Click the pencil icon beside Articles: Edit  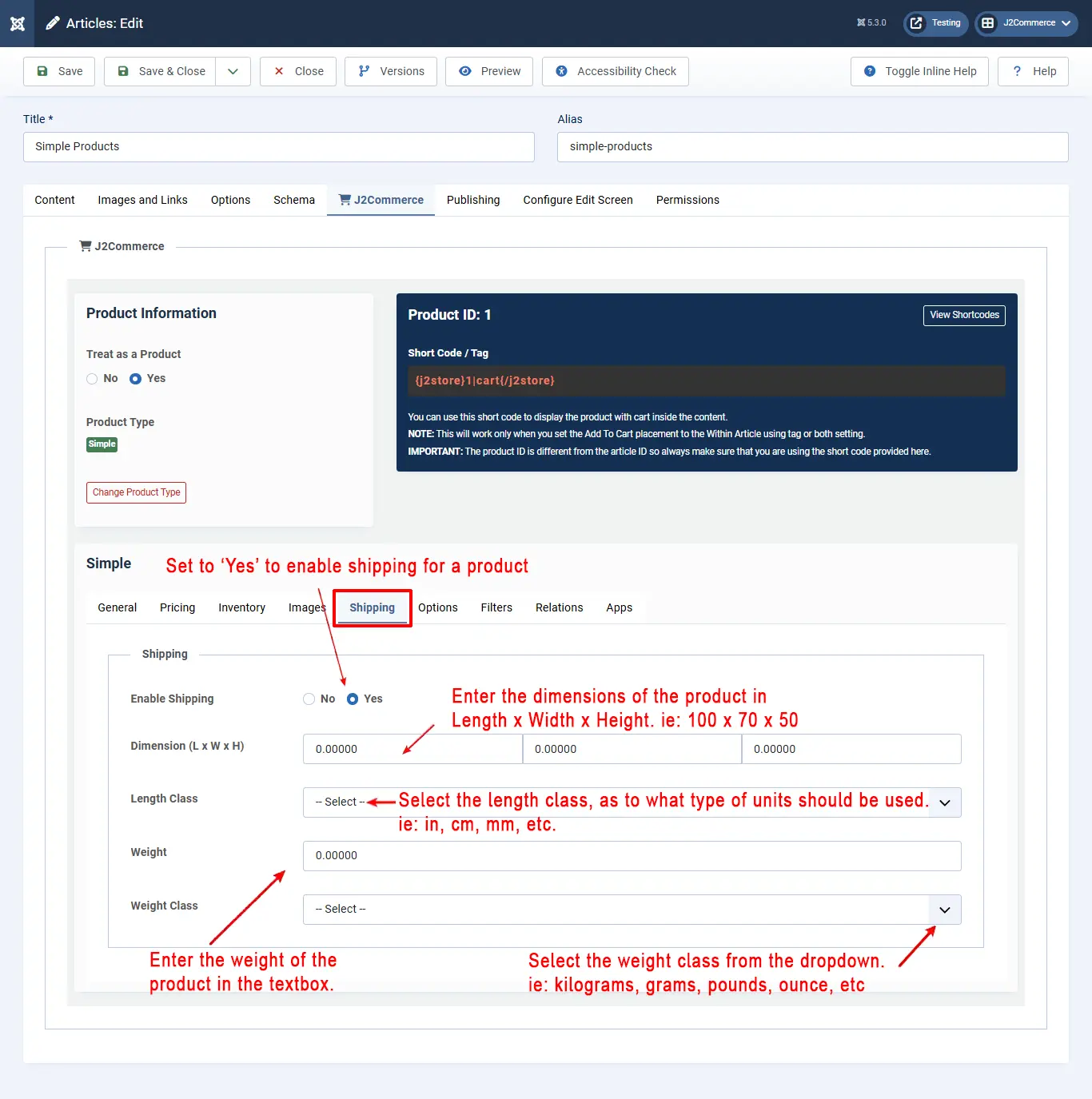(x=53, y=23)
